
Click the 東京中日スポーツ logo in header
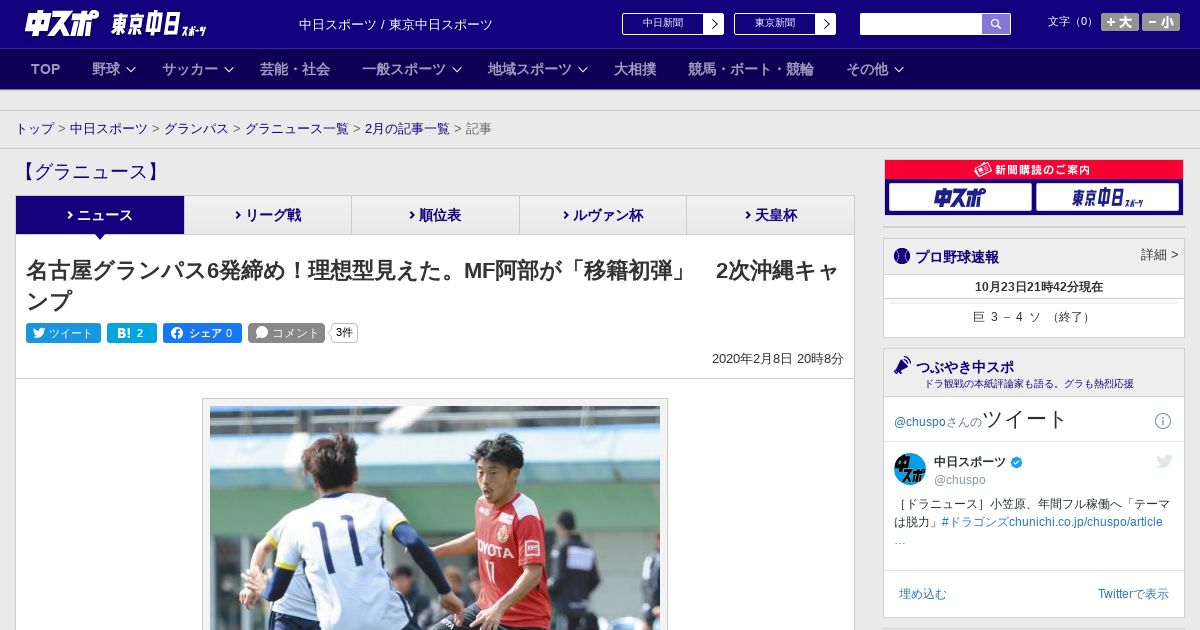159,24
